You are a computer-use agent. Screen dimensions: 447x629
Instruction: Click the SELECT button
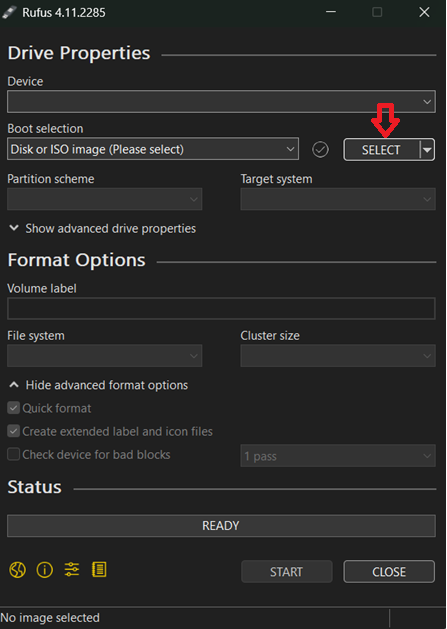[381, 150]
